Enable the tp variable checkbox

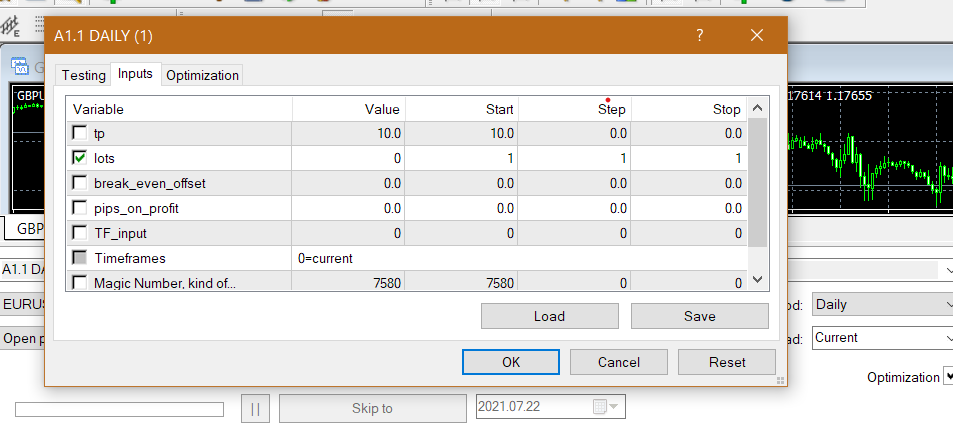pyautogui.click(x=80, y=133)
